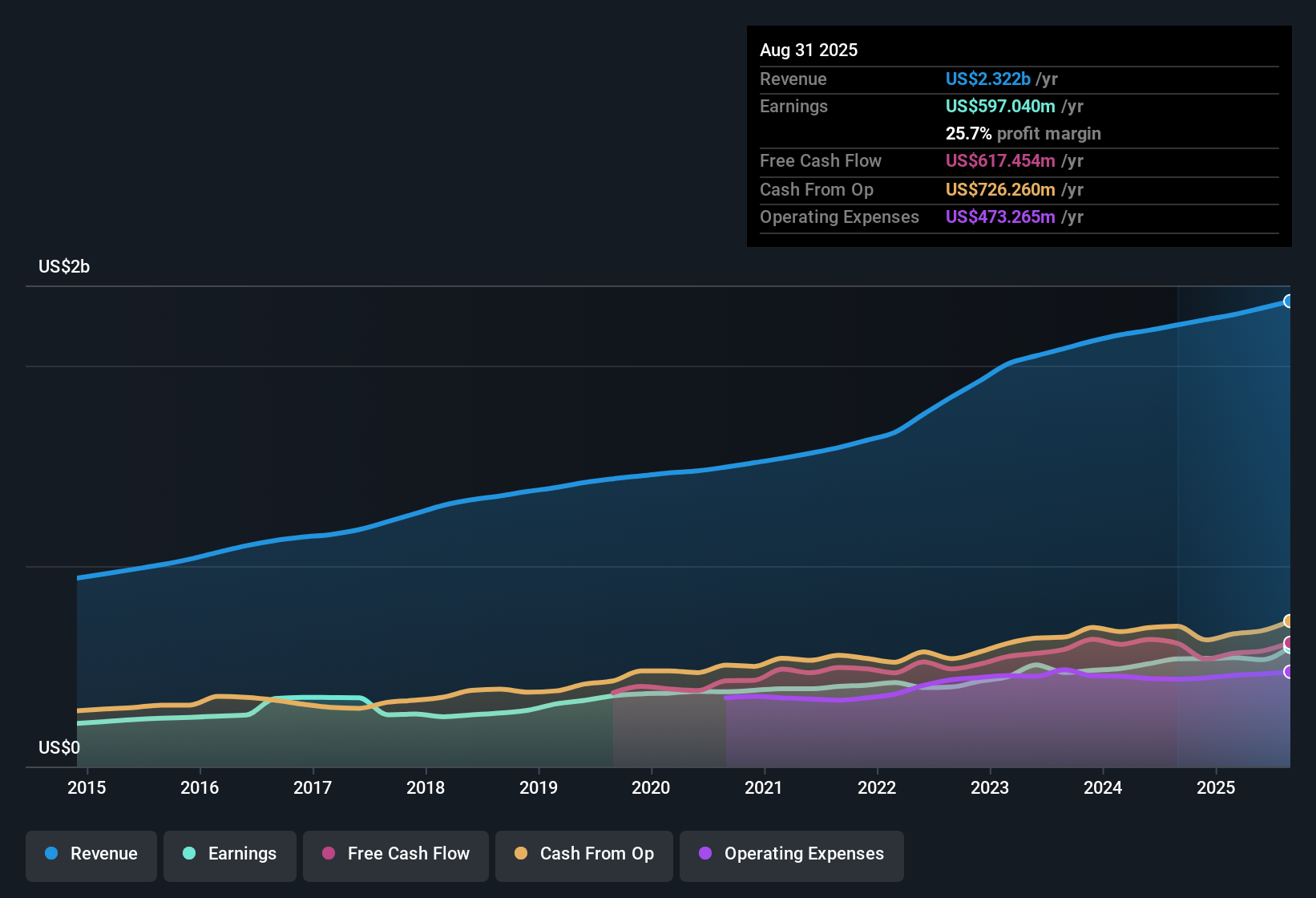Click the 25.7% profit margin text
Image resolution: width=1316 pixels, height=898 pixels.
1023,133
